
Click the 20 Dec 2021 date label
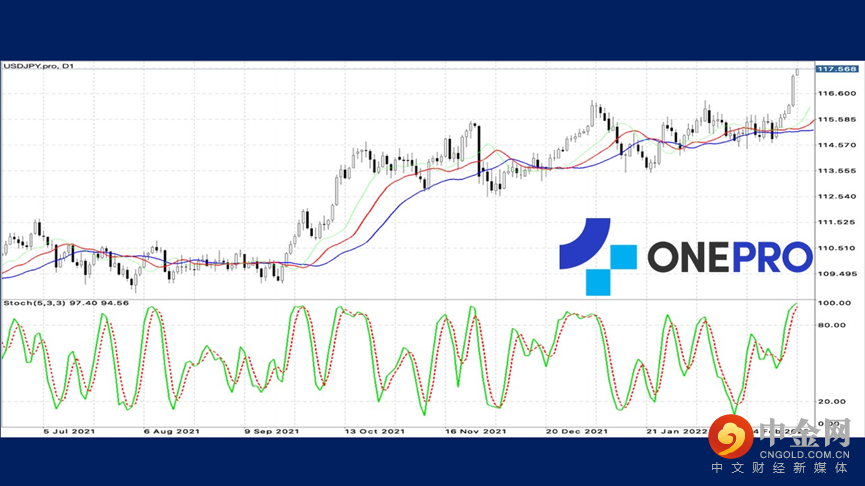pyautogui.click(x=576, y=431)
